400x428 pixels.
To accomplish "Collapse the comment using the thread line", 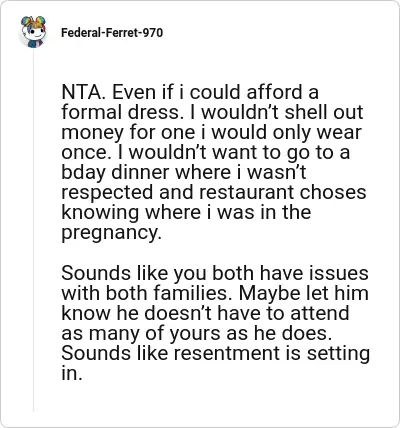I will (33, 230).
